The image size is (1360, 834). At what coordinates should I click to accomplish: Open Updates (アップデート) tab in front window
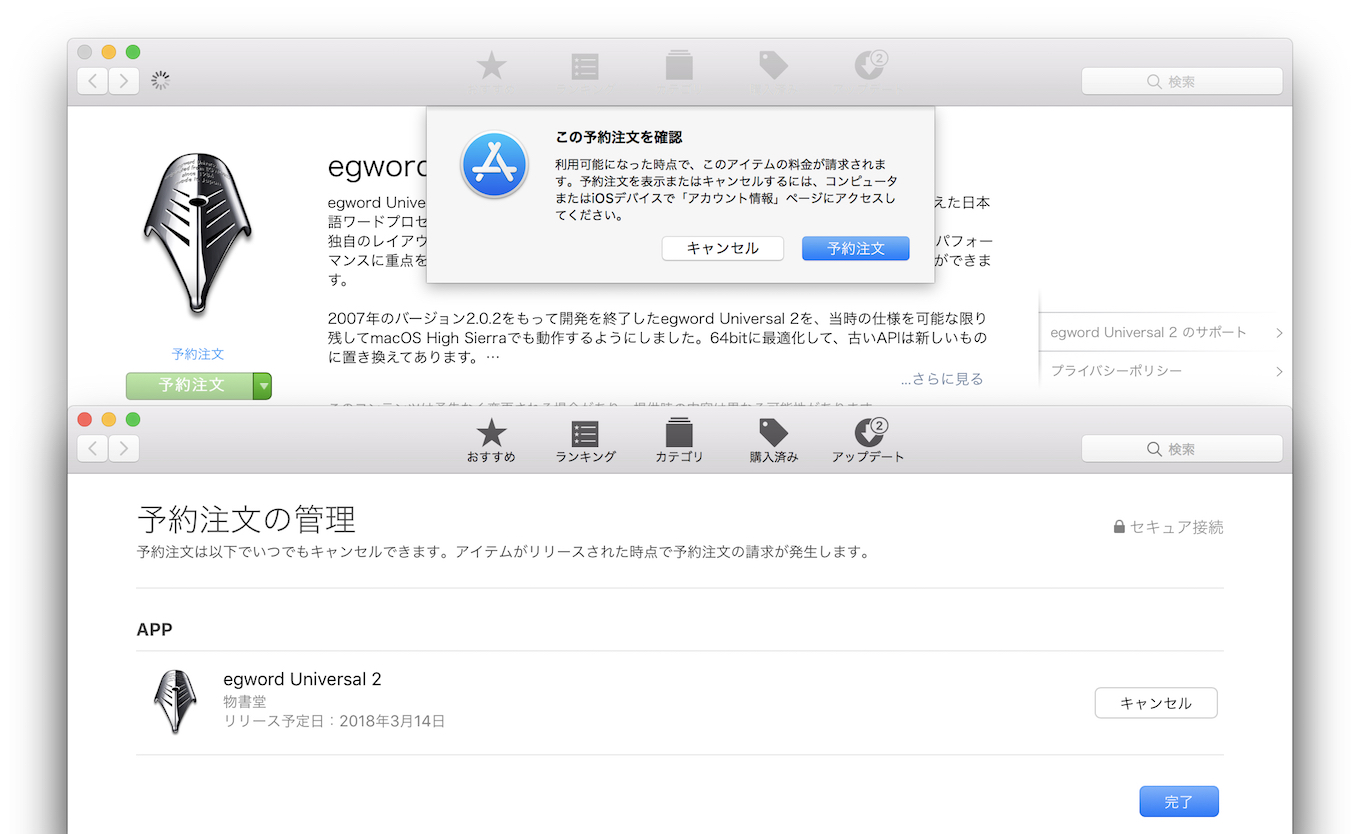coord(868,440)
